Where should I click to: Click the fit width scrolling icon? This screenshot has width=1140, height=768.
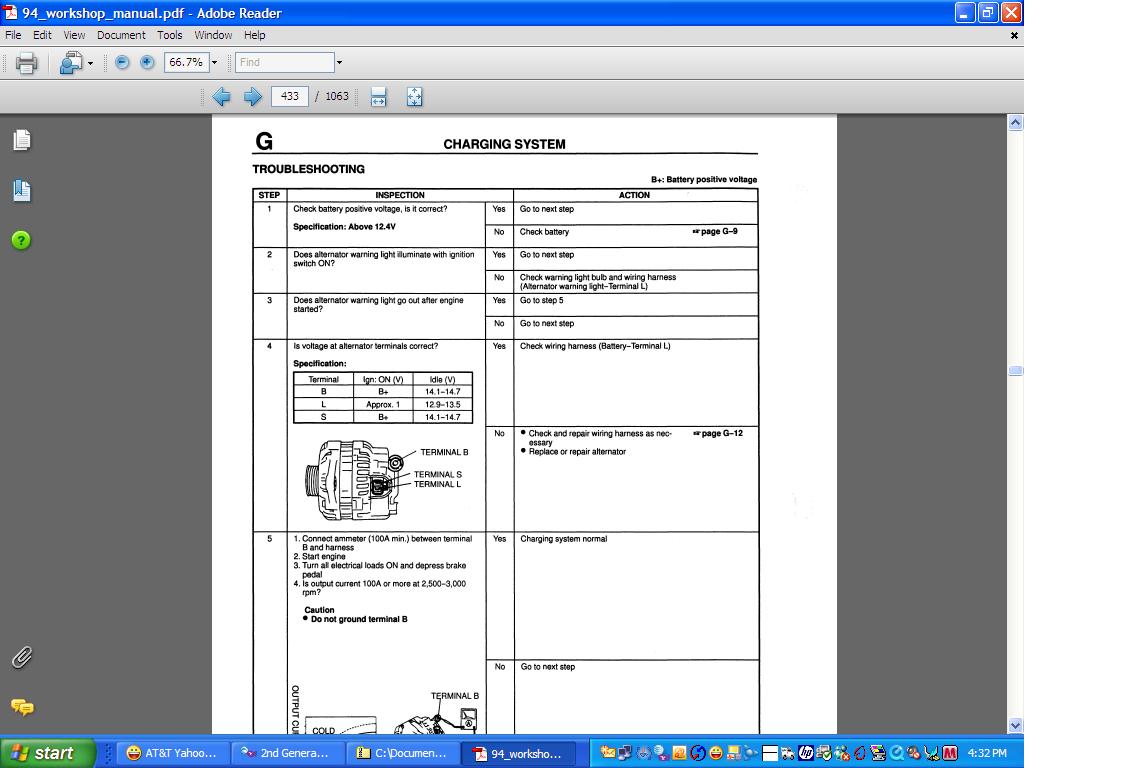379,96
